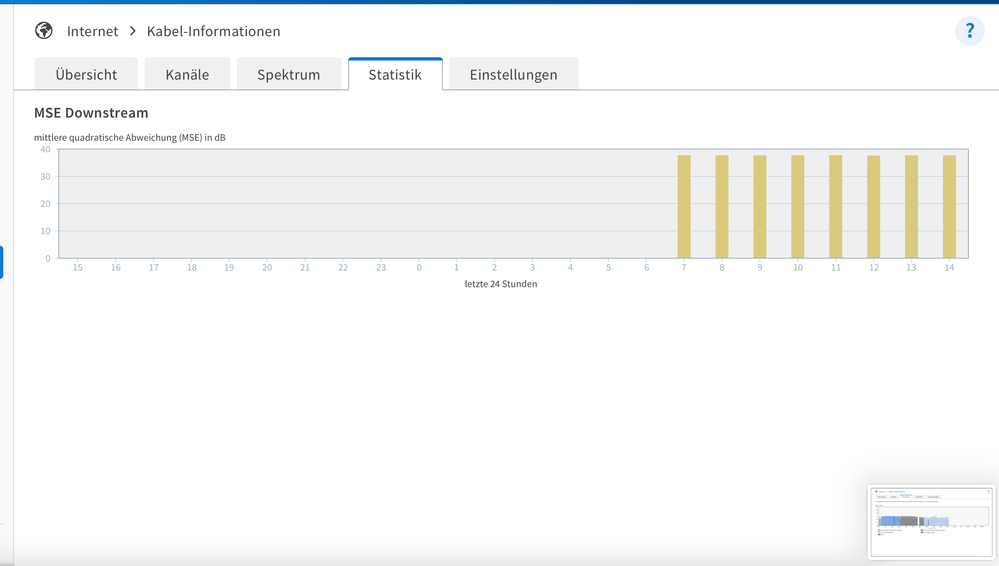Click the Internet globe icon
The width and height of the screenshot is (999, 566).
click(44, 31)
